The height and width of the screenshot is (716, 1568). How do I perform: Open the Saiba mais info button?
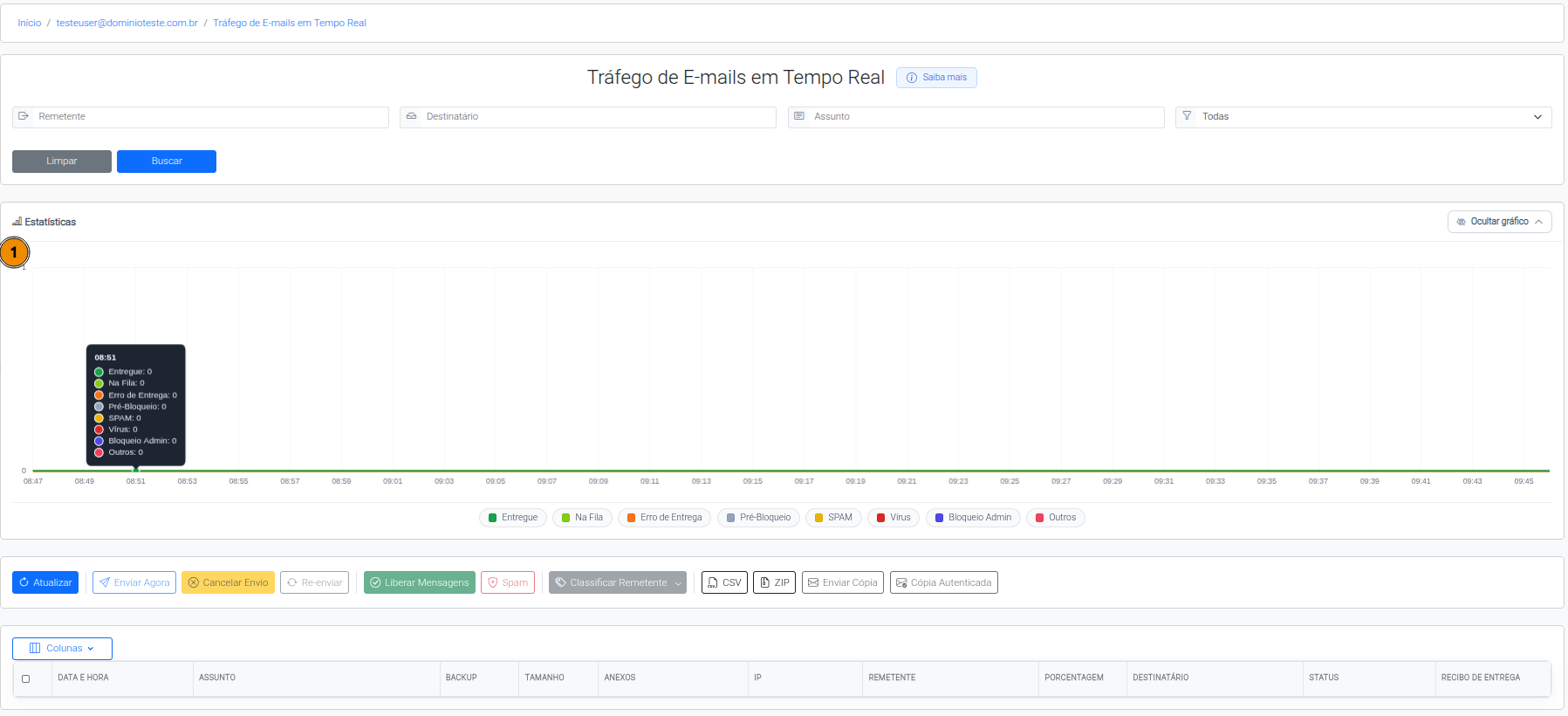pyautogui.click(x=936, y=78)
